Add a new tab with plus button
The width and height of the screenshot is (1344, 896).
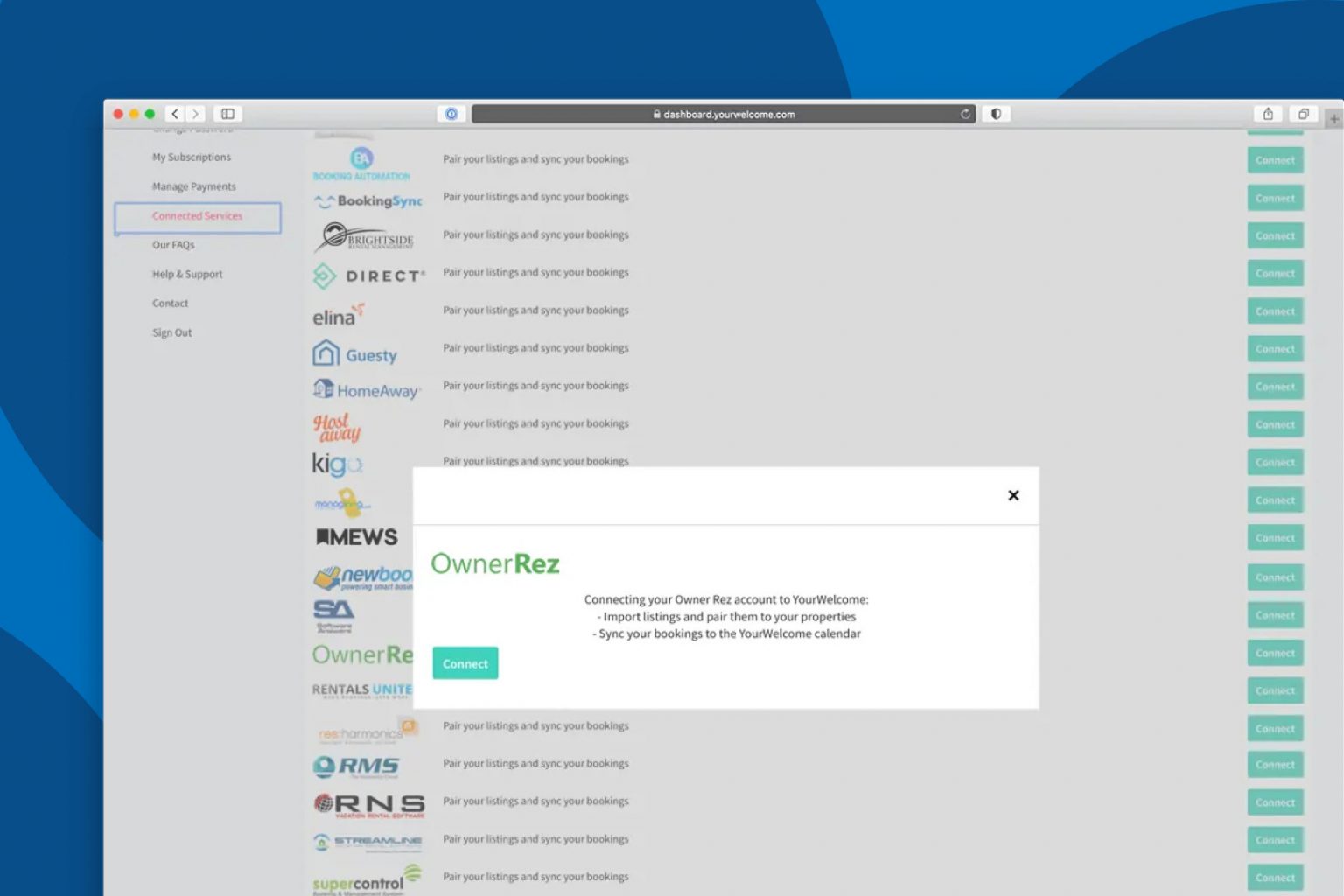(x=1333, y=119)
